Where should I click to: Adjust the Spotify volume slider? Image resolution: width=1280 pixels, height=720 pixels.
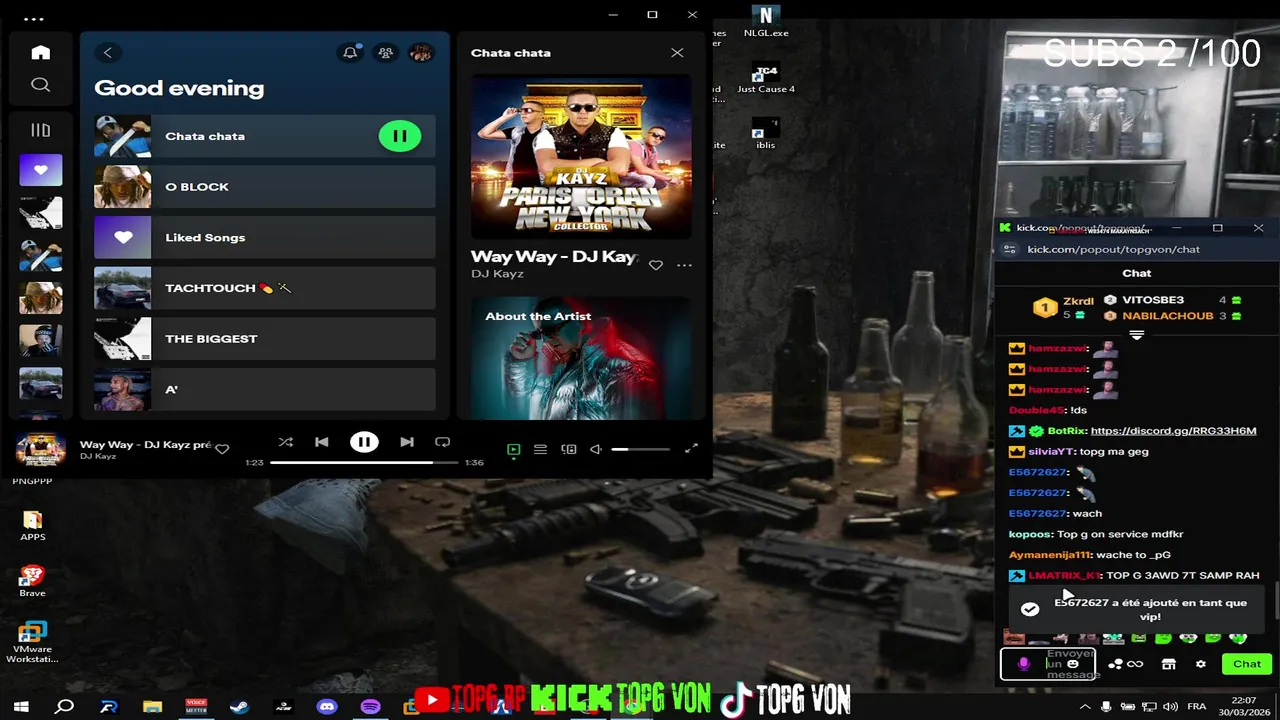coord(641,450)
